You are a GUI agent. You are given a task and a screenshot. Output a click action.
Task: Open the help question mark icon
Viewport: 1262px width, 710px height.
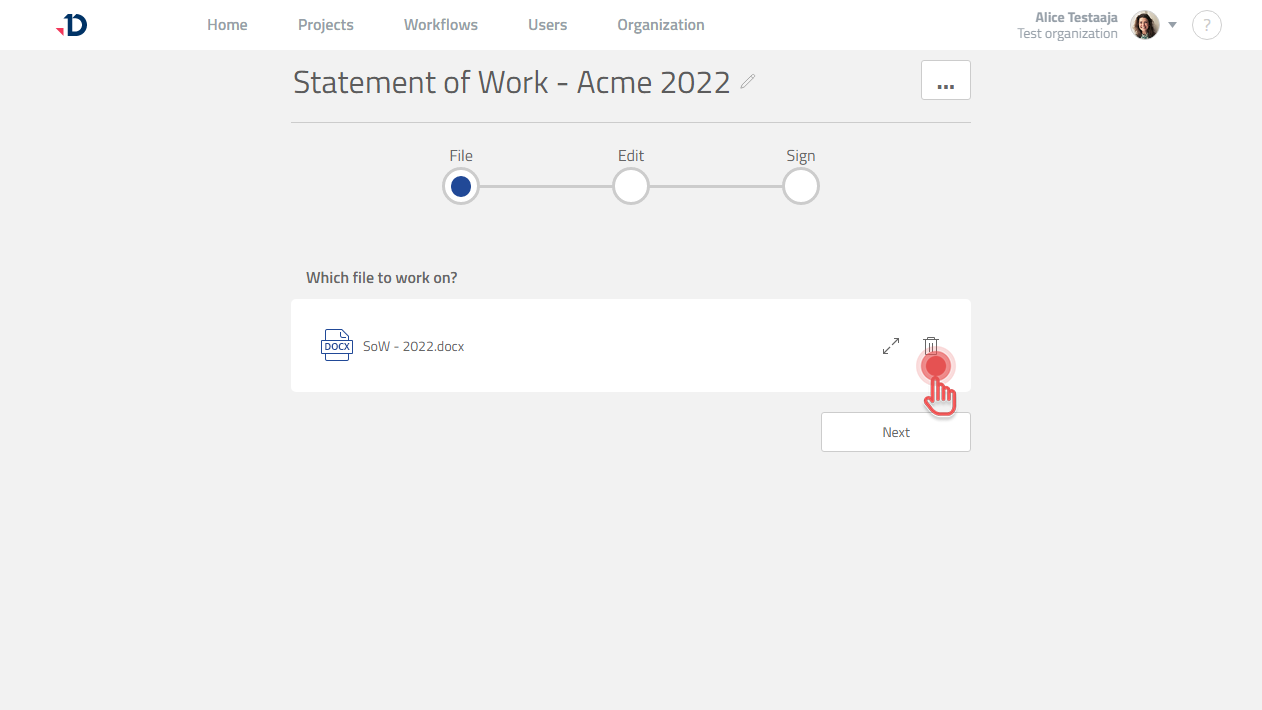[1207, 25]
